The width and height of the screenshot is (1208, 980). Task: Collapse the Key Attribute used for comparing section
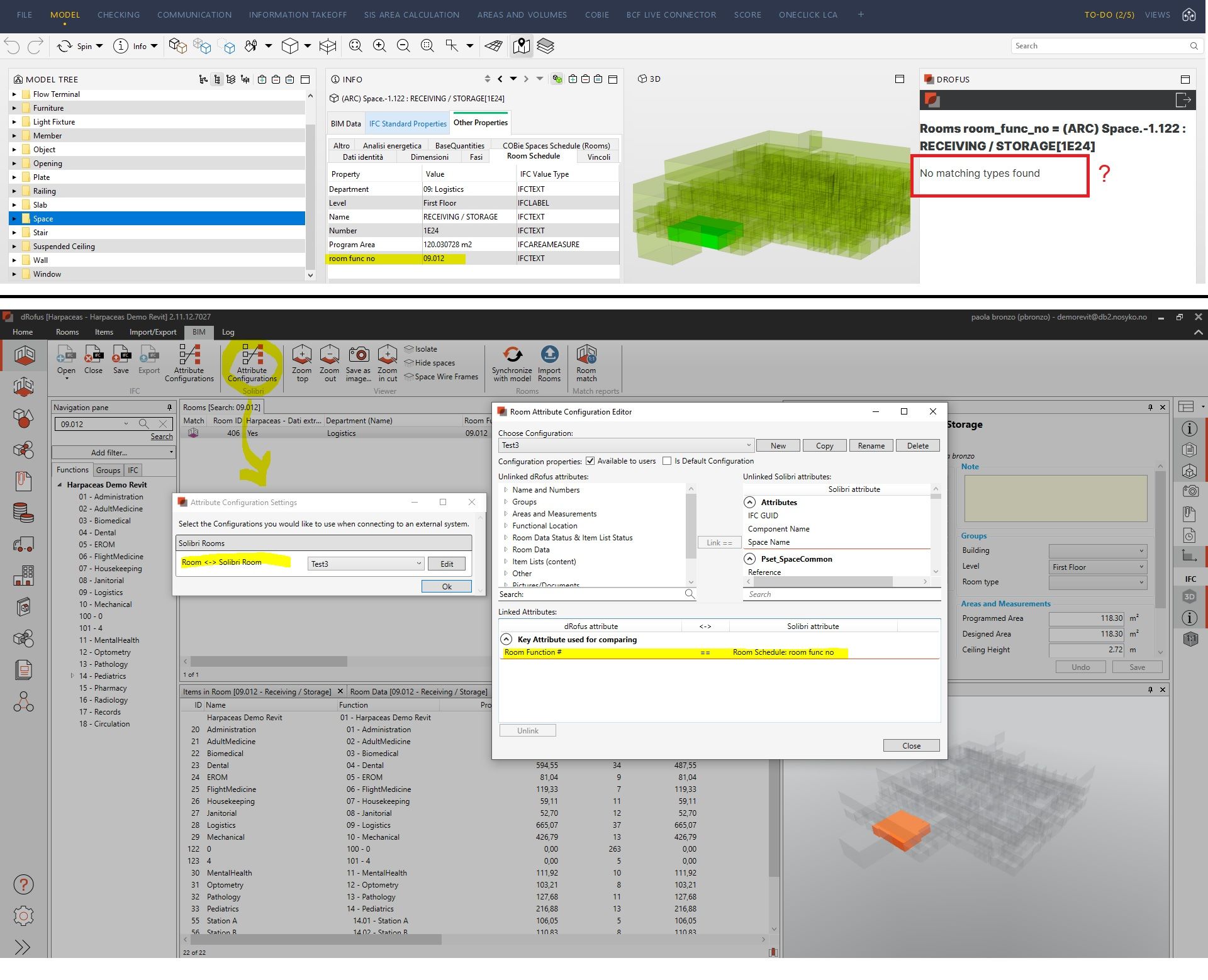506,639
